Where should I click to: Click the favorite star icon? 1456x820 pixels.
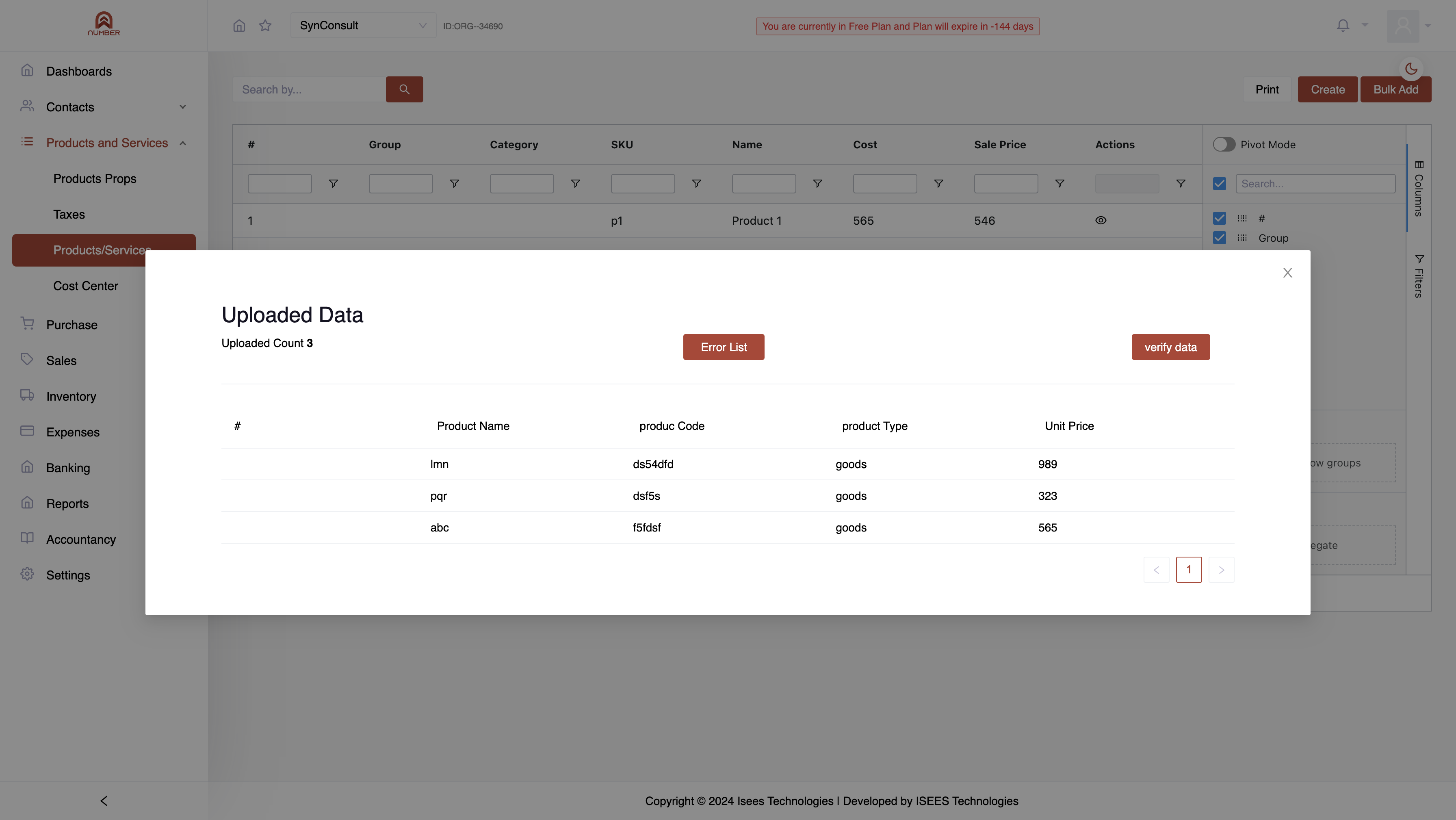[265, 26]
